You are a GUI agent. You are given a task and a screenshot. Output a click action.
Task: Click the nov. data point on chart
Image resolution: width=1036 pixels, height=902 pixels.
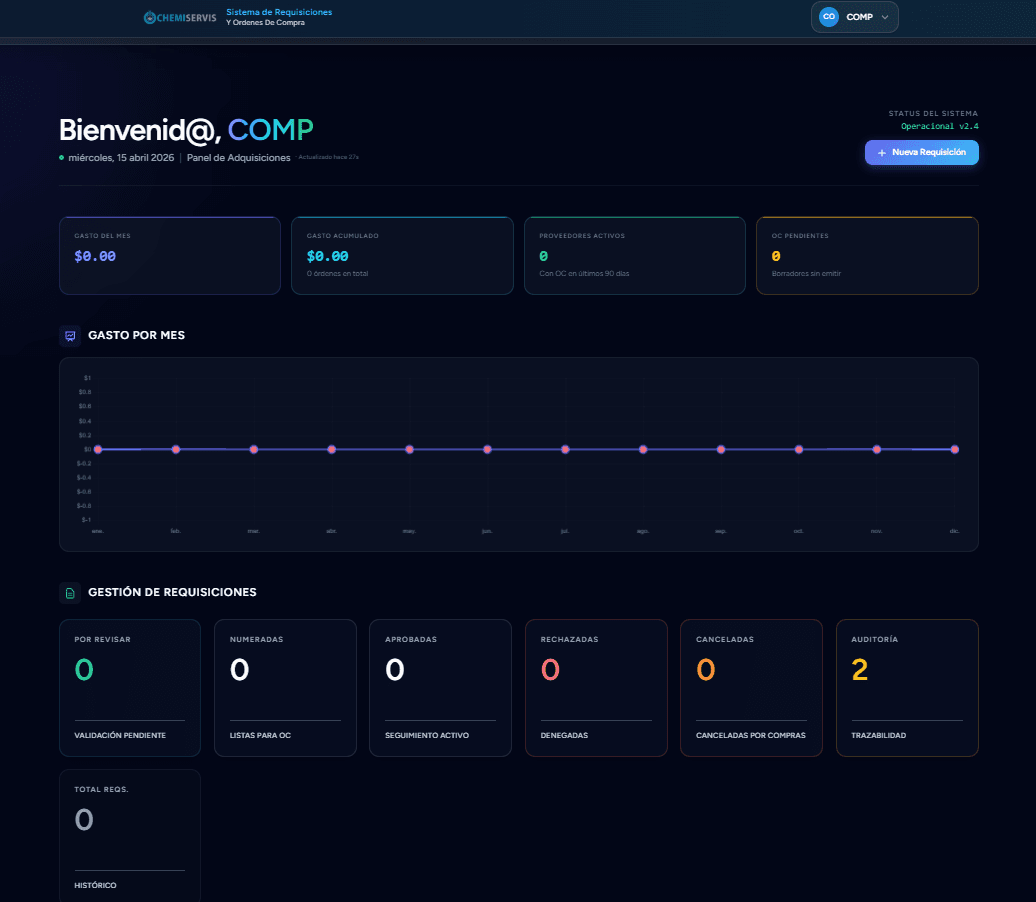(877, 449)
